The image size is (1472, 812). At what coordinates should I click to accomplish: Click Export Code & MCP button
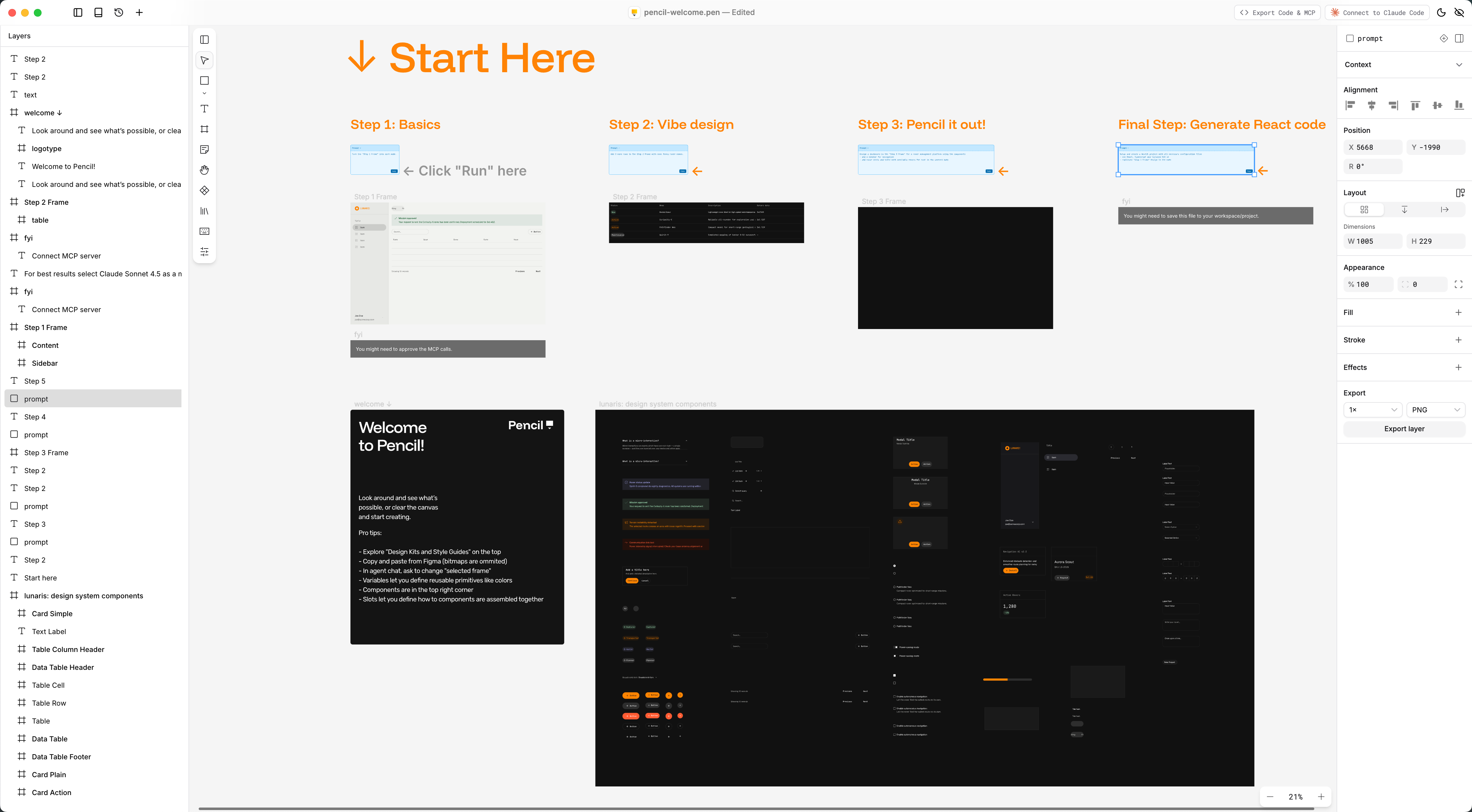click(x=1277, y=12)
